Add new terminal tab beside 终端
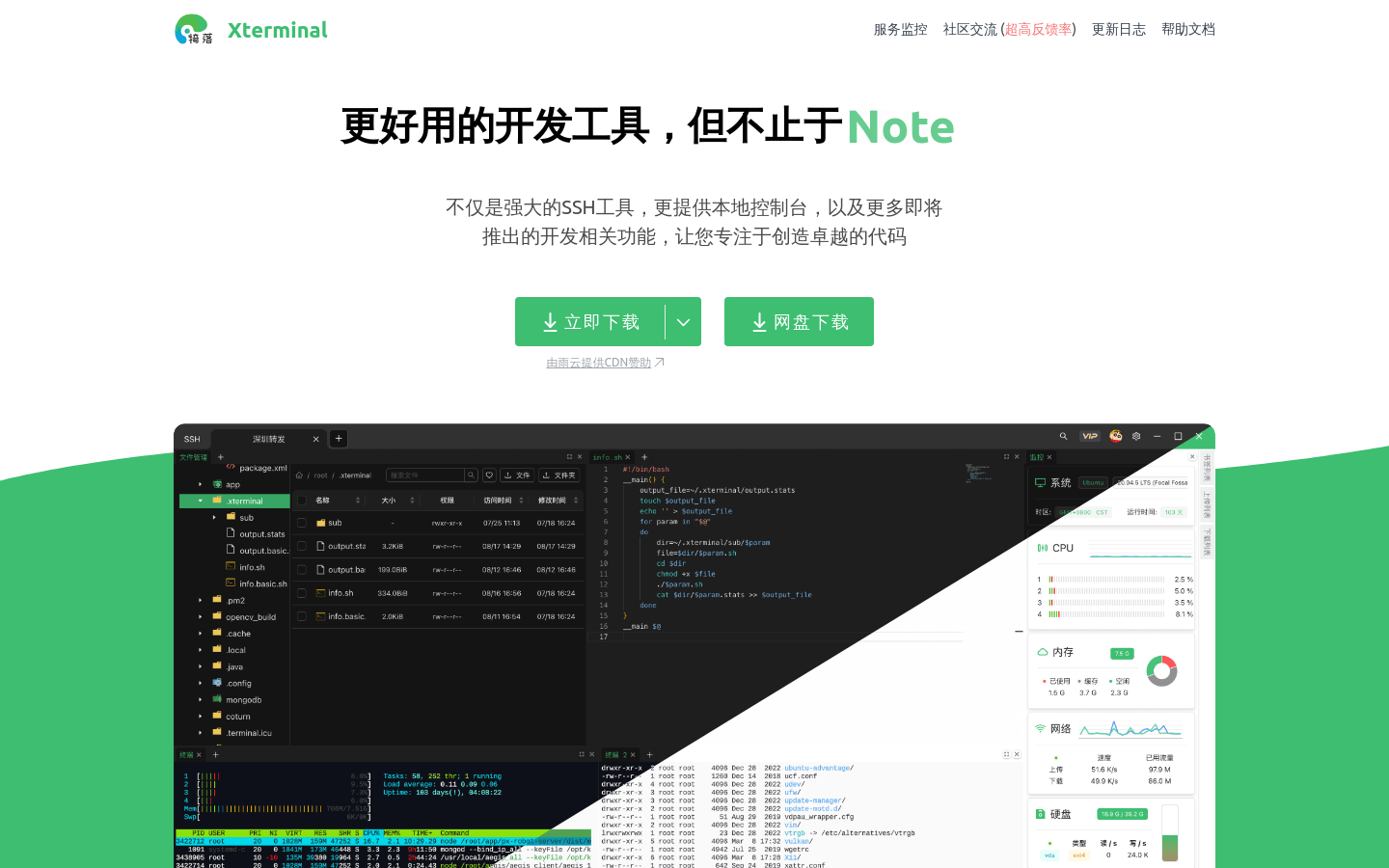1389x868 pixels. [x=215, y=755]
